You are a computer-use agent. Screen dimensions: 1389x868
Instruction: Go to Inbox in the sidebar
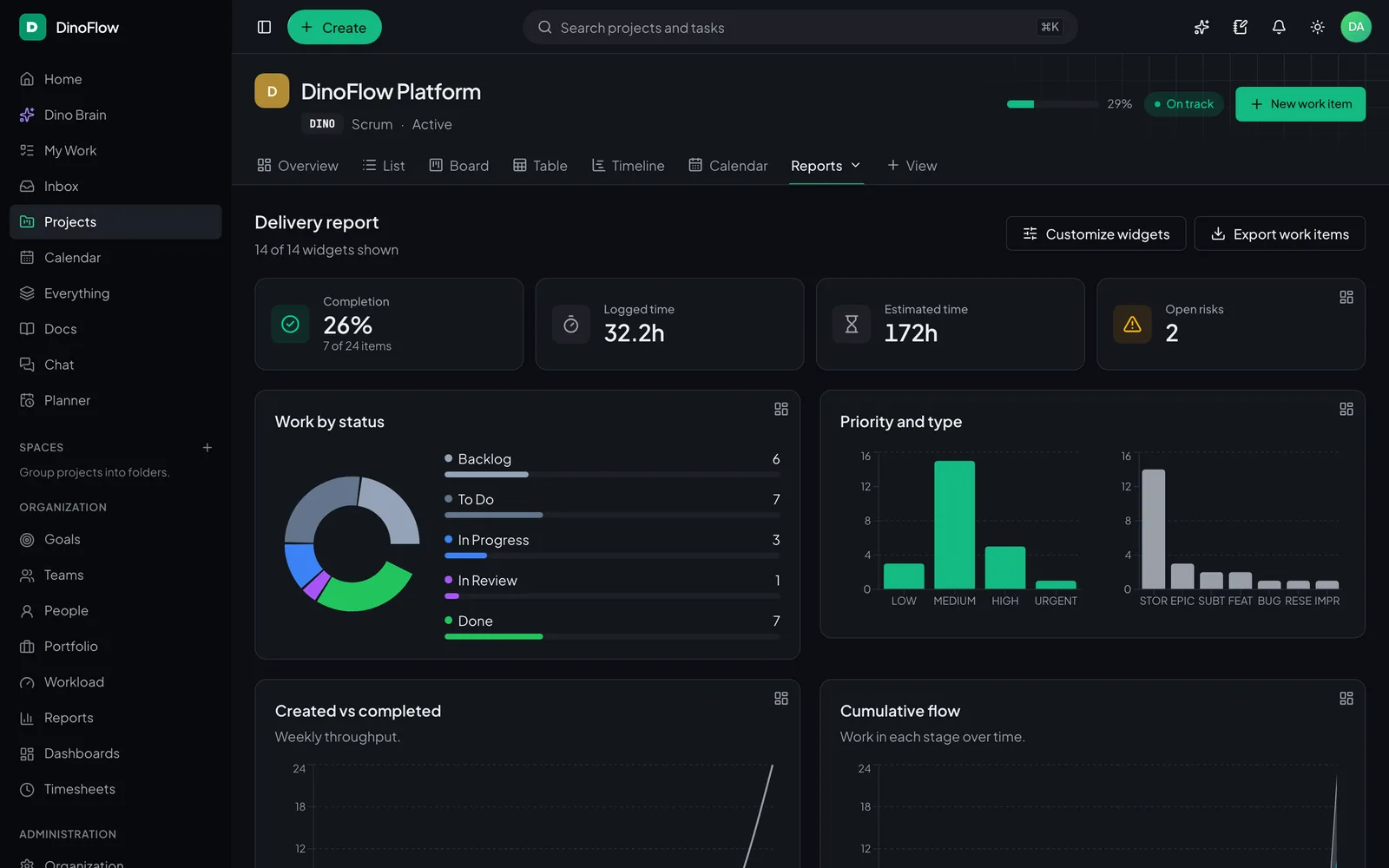click(x=115, y=186)
